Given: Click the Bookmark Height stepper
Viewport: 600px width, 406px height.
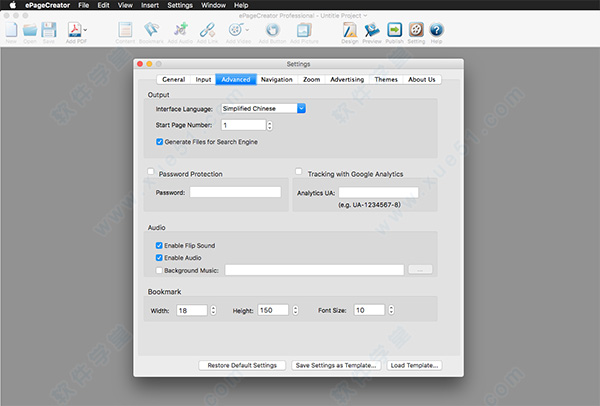Looking at the screenshot, I should click(295, 310).
